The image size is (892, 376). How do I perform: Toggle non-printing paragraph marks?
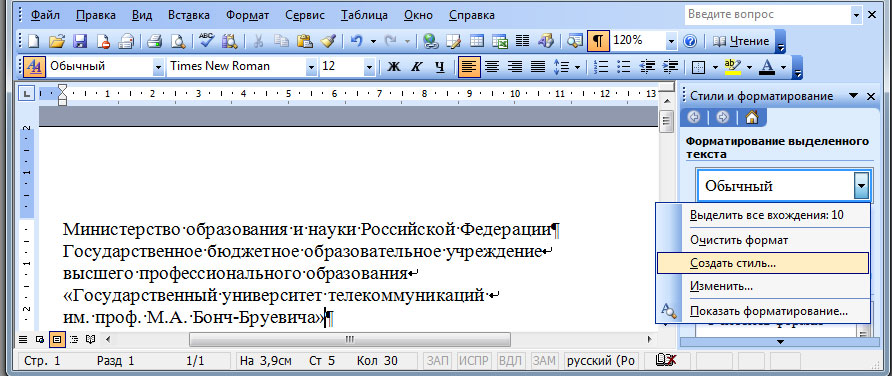(x=597, y=41)
